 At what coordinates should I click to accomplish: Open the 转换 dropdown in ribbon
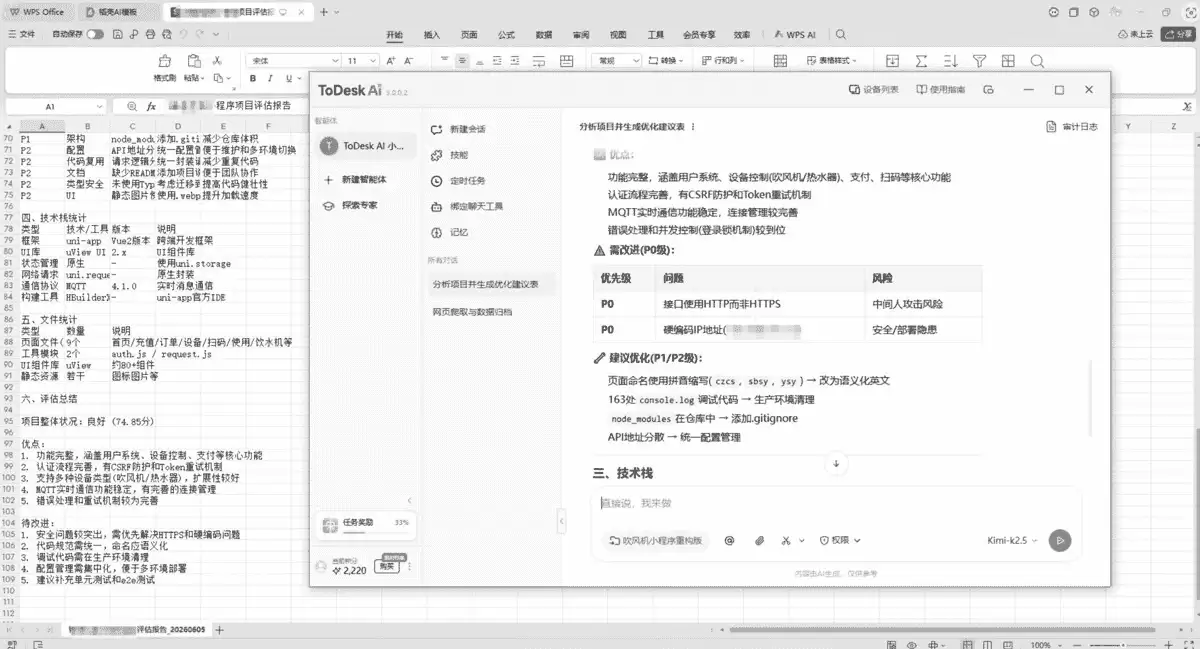point(664,61)
